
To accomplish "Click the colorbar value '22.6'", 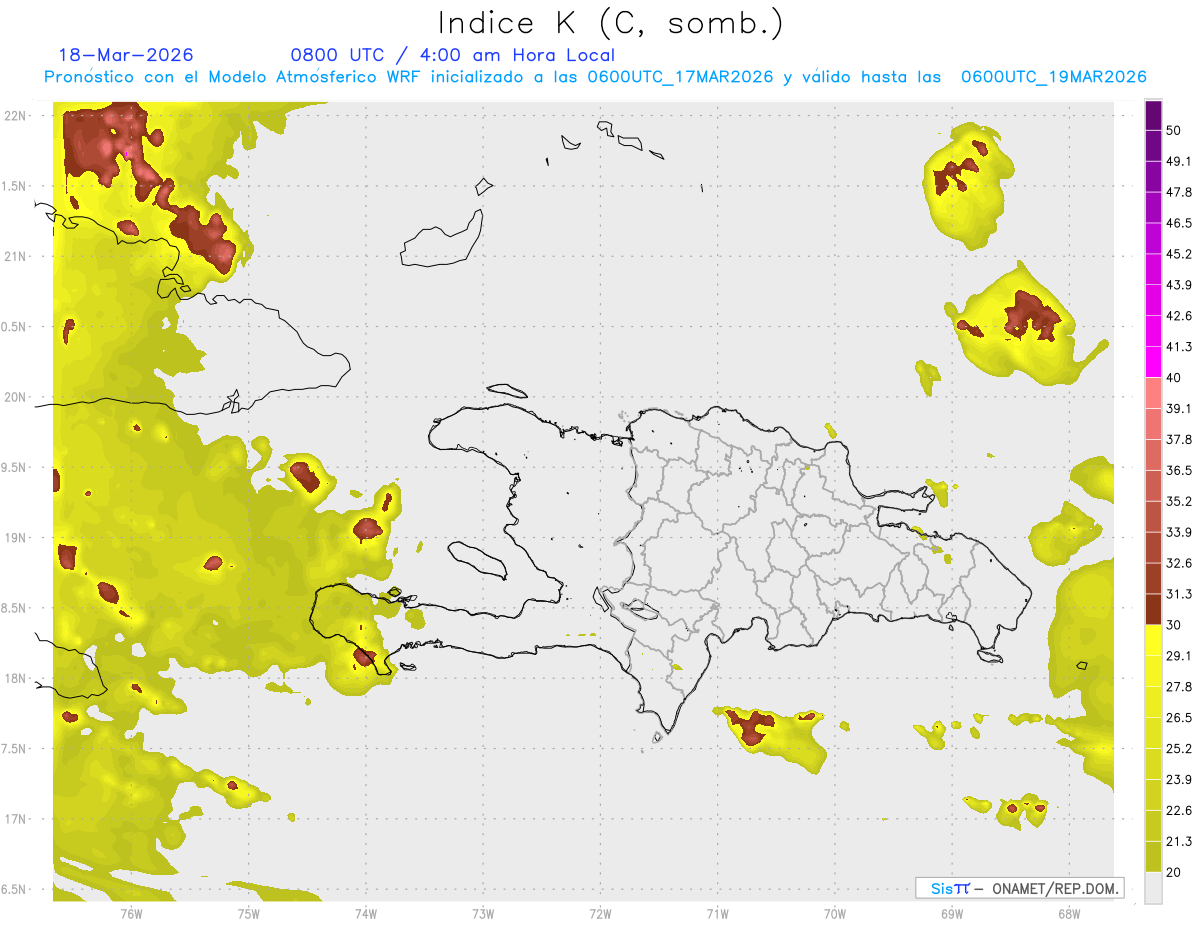I will pyautogui.click(x=1179, y=811).
